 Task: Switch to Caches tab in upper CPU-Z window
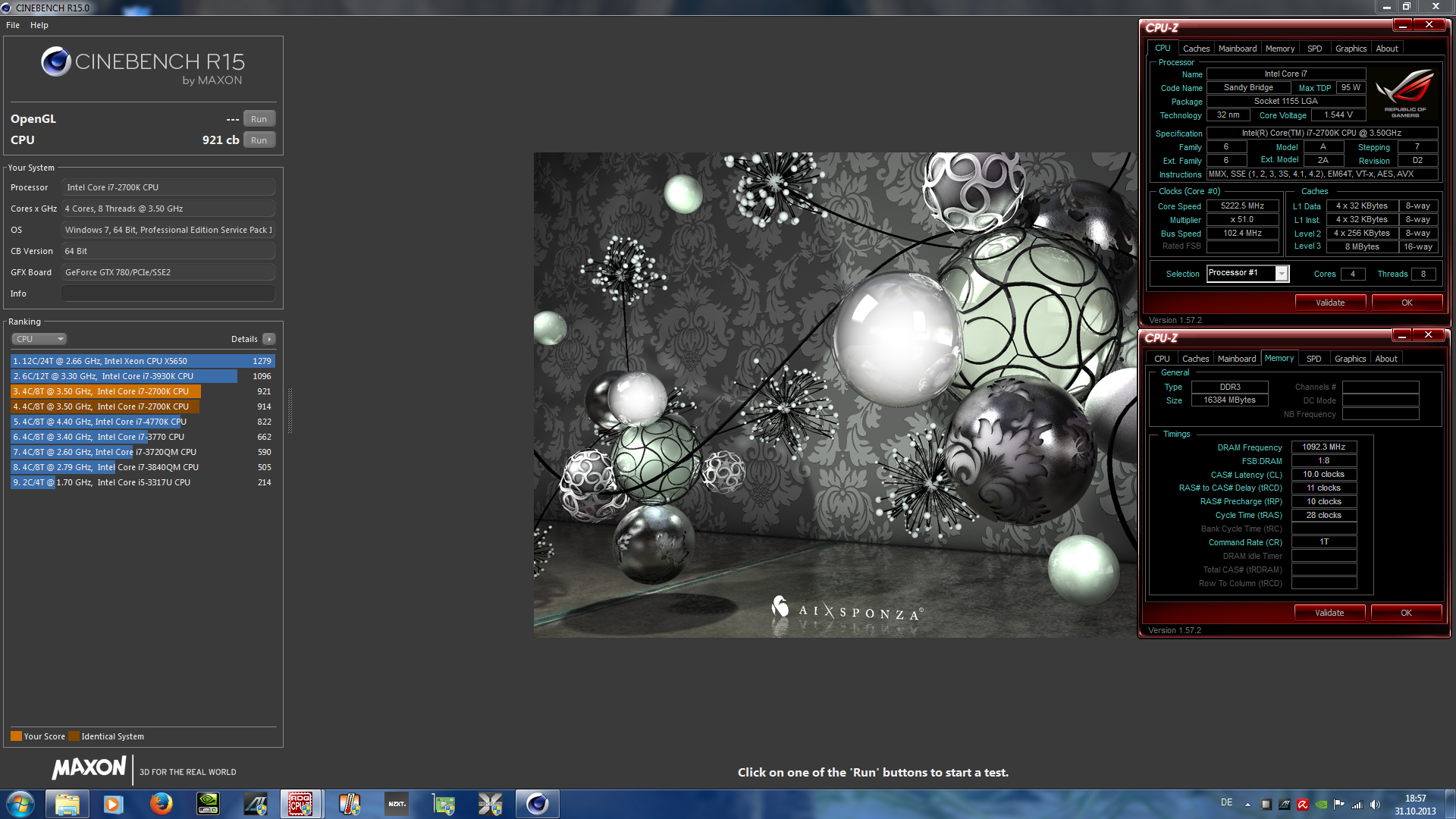pos(1196,49)
